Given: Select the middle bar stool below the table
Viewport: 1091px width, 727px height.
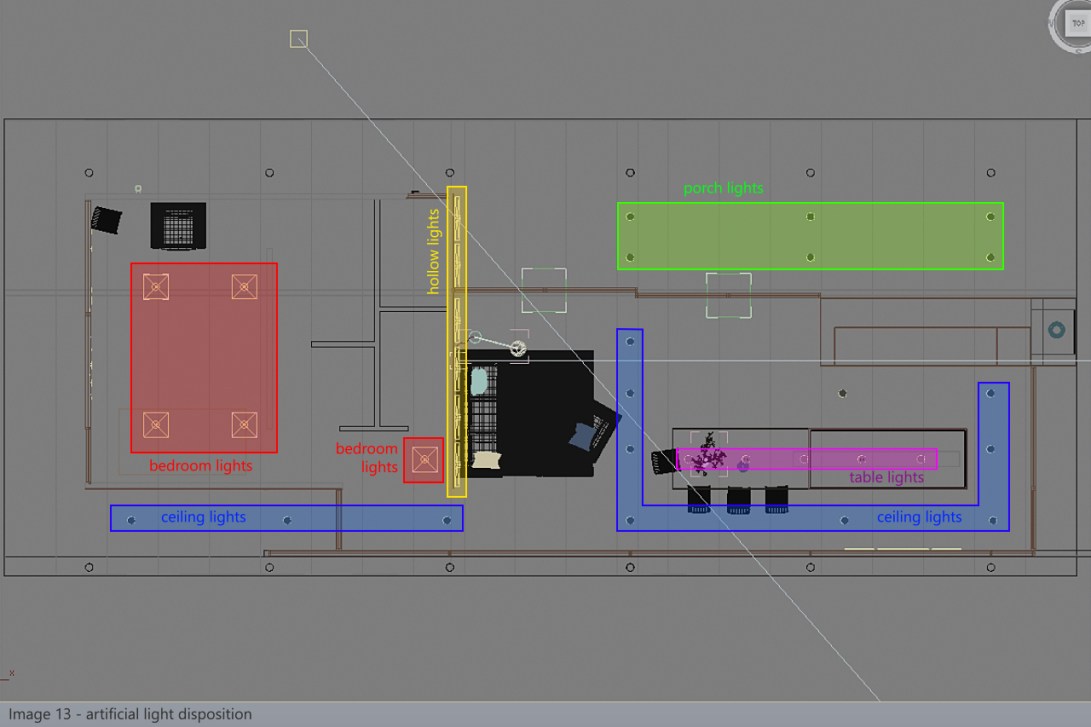Looking at the screenshot, I should 739,498.
